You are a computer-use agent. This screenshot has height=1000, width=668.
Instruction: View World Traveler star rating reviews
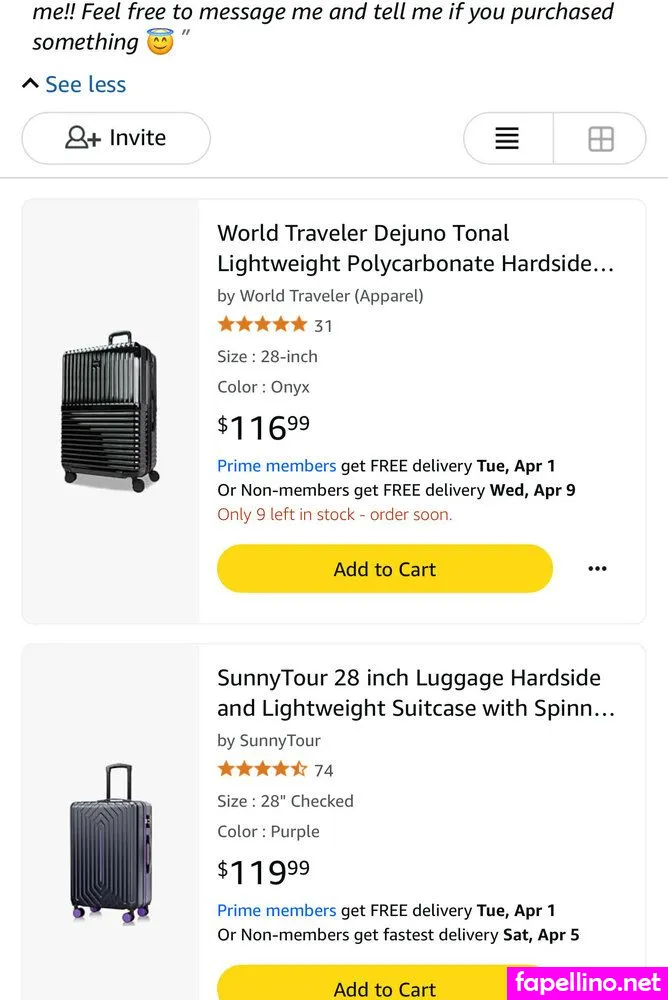point(262,325)
